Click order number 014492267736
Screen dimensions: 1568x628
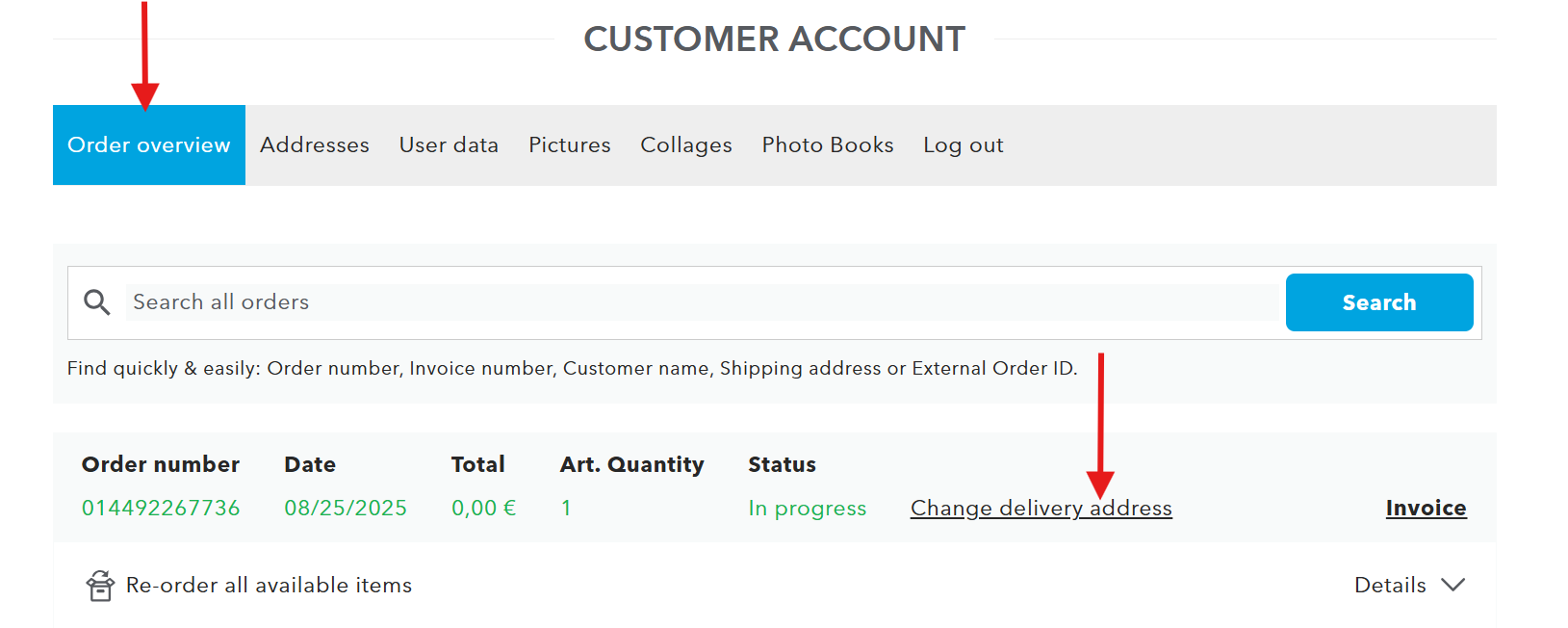[161, 508]
